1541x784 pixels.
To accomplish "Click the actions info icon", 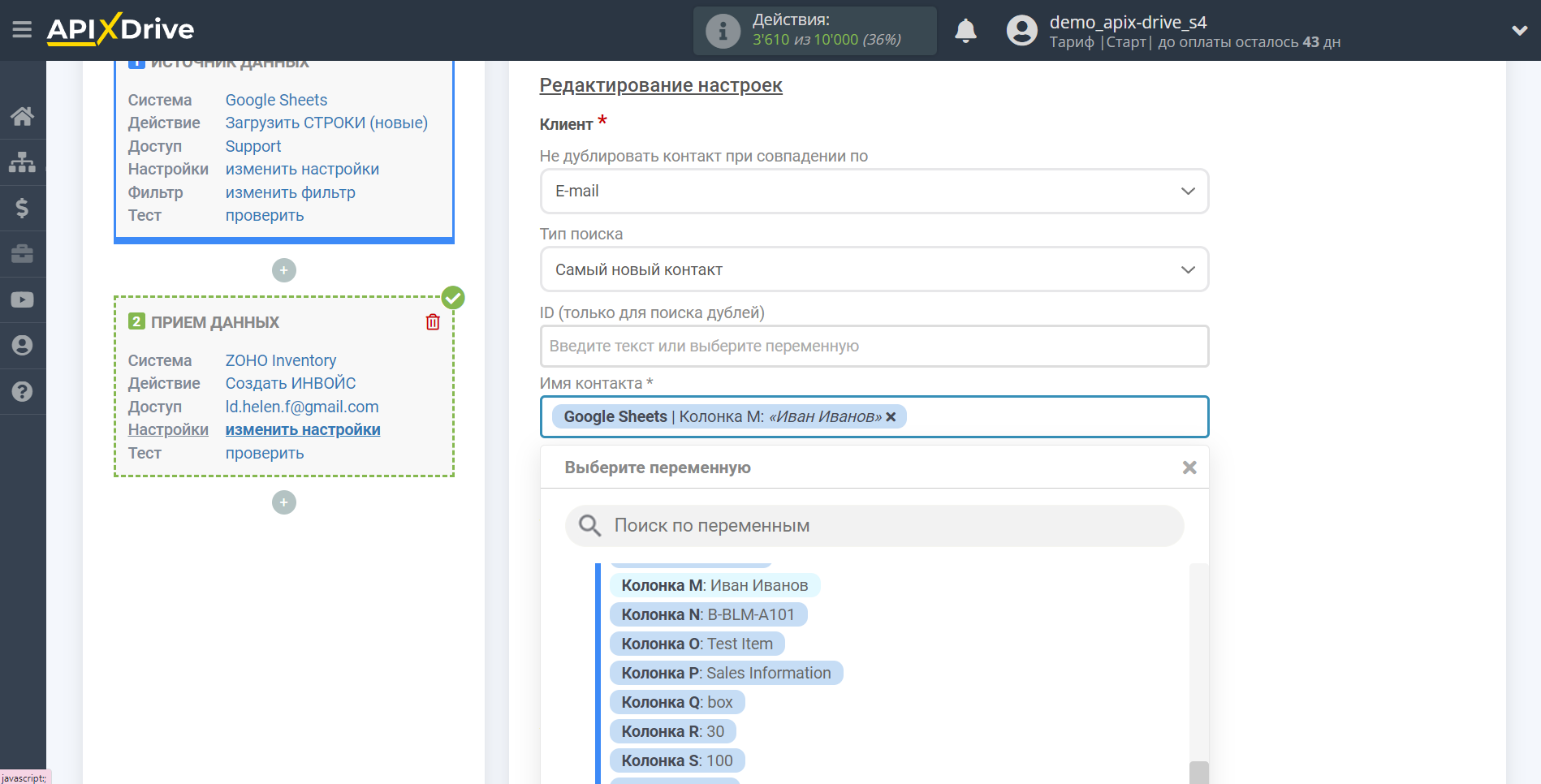I will tap(723, 32).
